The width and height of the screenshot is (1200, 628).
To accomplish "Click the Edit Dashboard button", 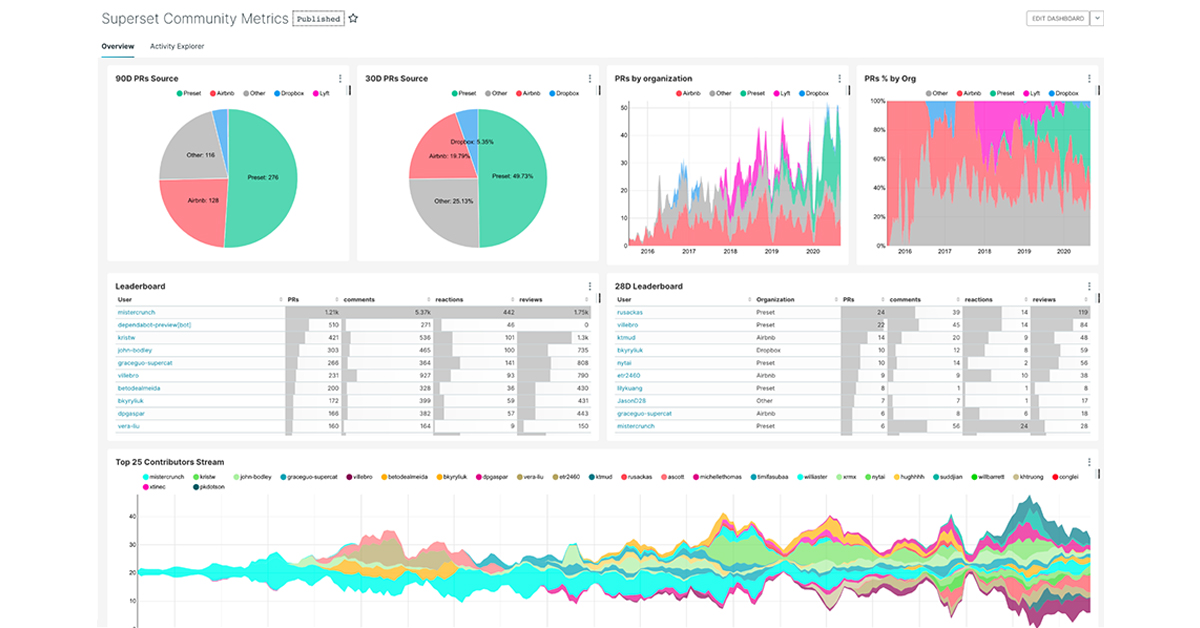I will point(1057,18).
